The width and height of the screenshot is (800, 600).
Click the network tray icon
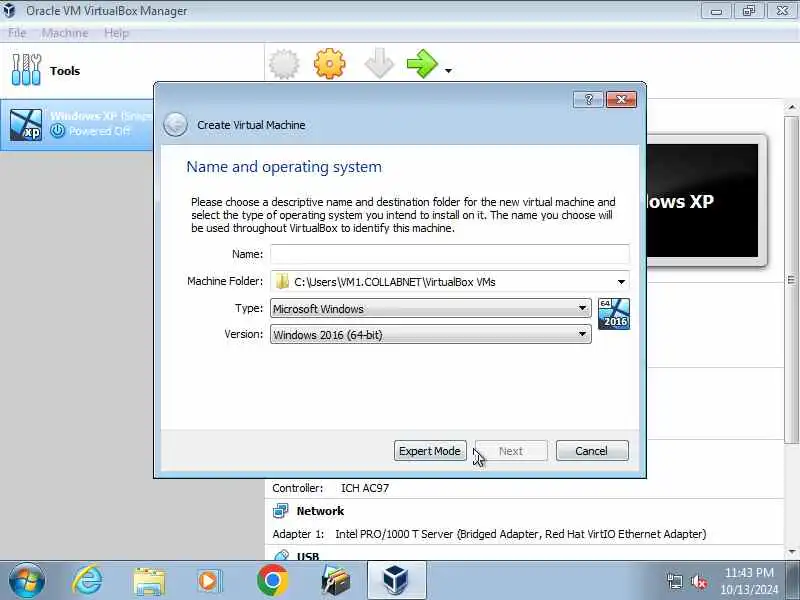click(x=675, y=581)
